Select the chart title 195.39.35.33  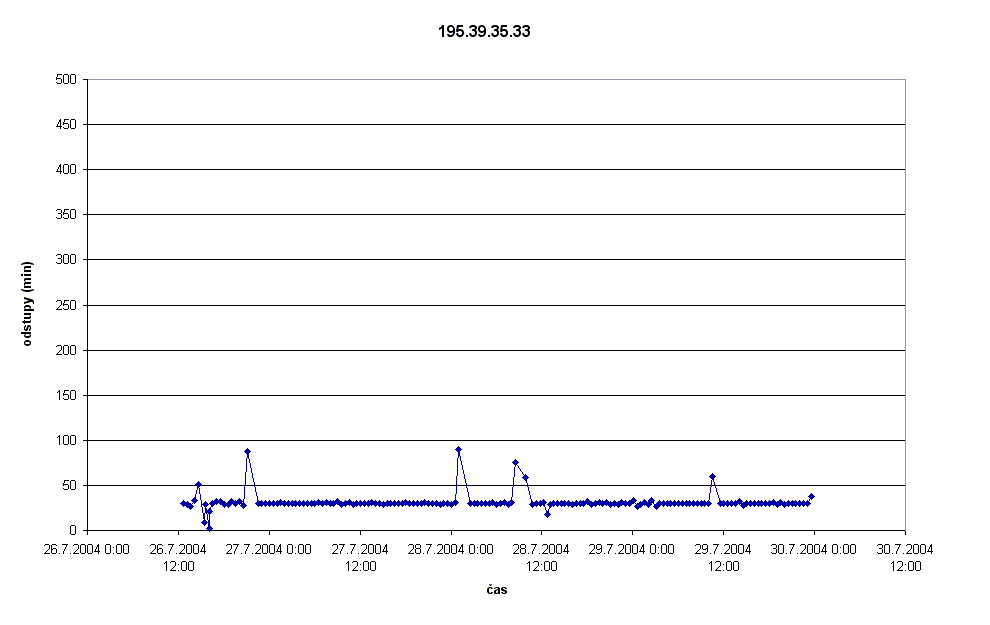(x=484, y=32)
